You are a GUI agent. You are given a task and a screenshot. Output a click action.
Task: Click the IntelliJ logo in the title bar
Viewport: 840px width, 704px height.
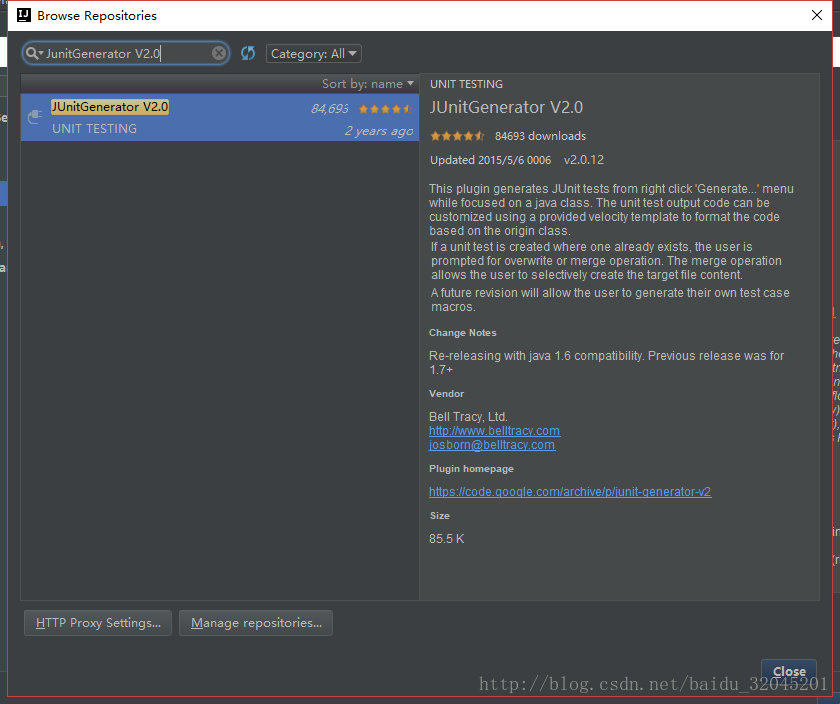[24, 15]
